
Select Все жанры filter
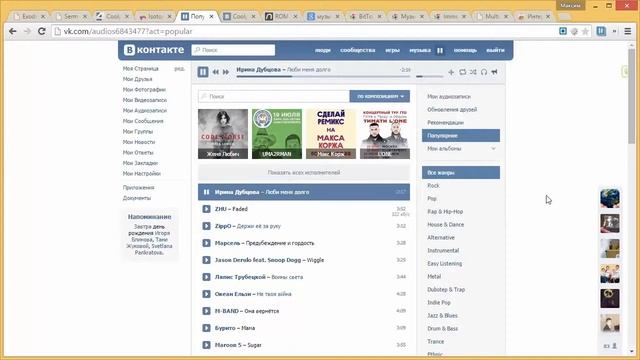tap(461, 173)
